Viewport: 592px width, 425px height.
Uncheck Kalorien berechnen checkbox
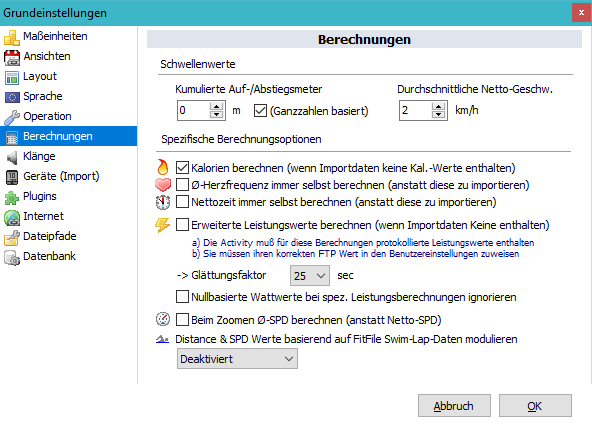coord(182,168)
